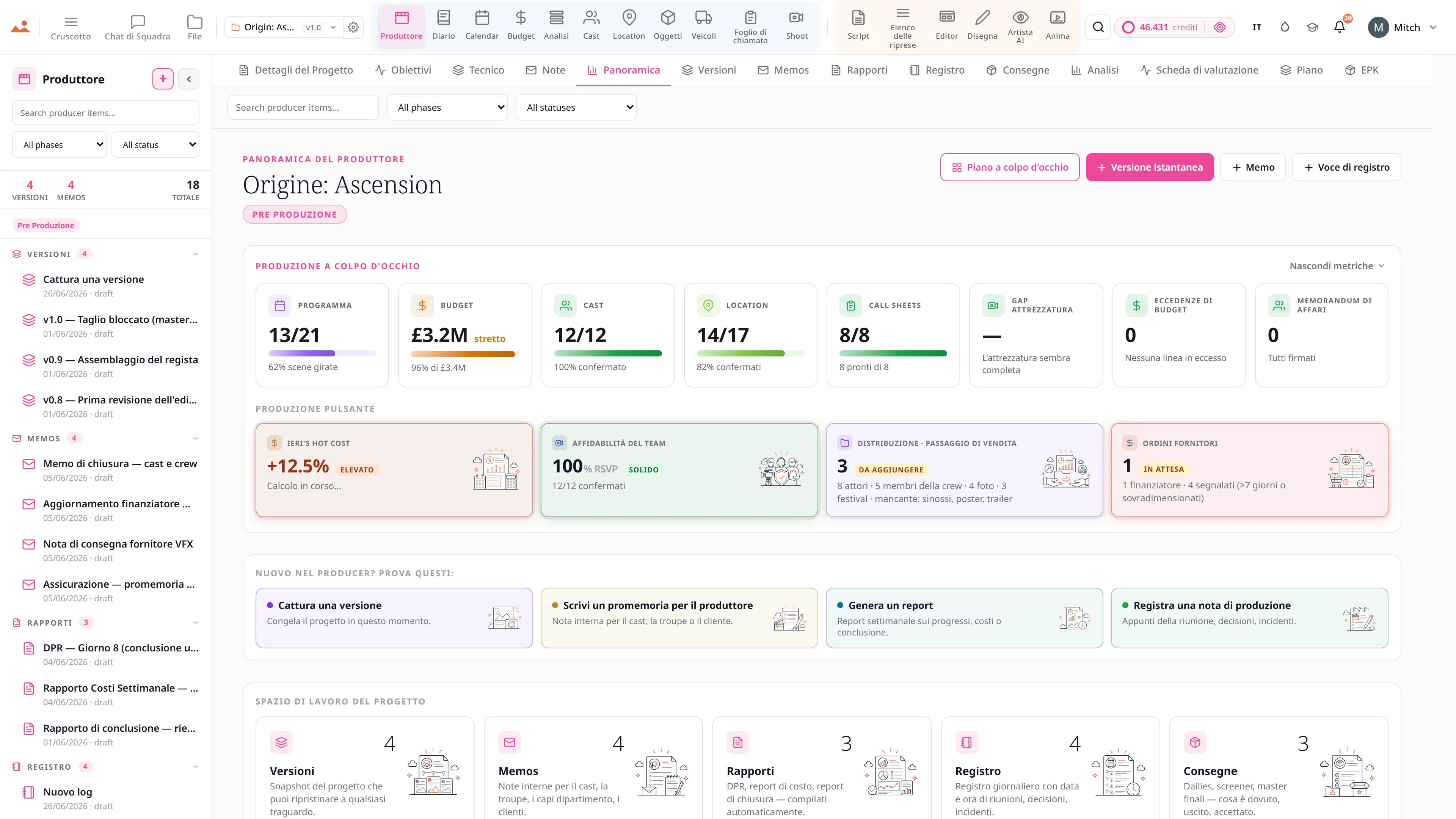The image size is (1456, 819).
Task: Open project settings gear icon
Action: (x=353, y=27)
